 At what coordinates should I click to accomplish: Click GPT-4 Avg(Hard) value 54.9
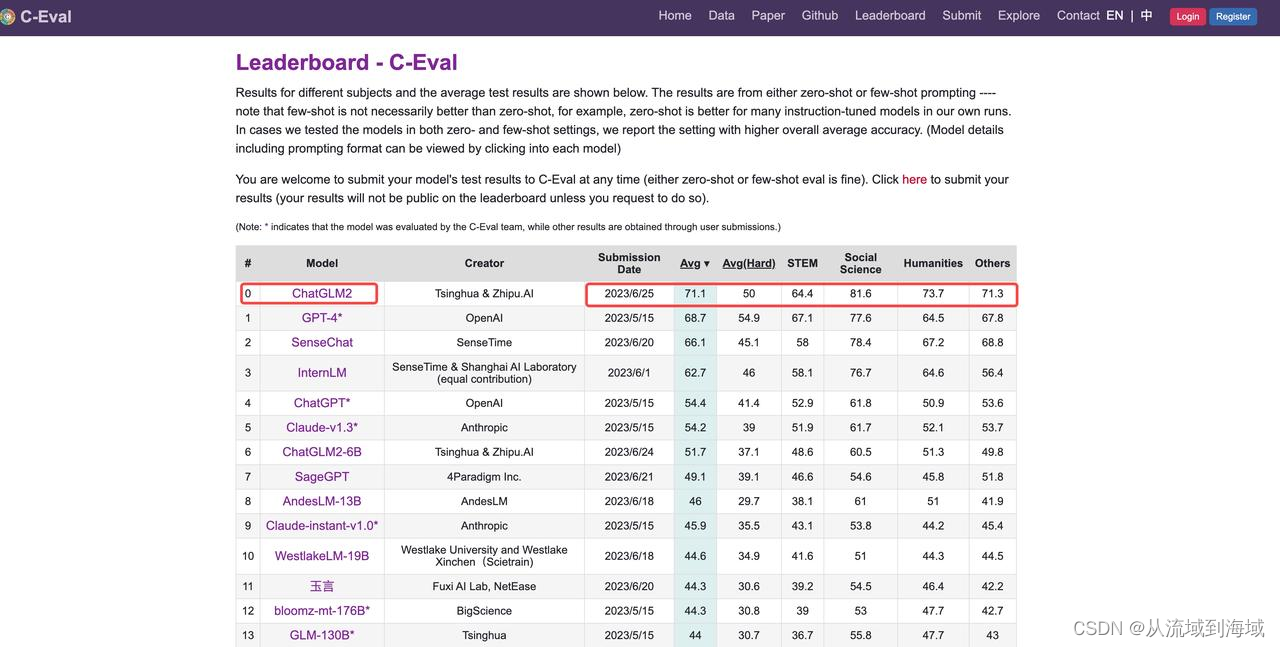(749, 318)
